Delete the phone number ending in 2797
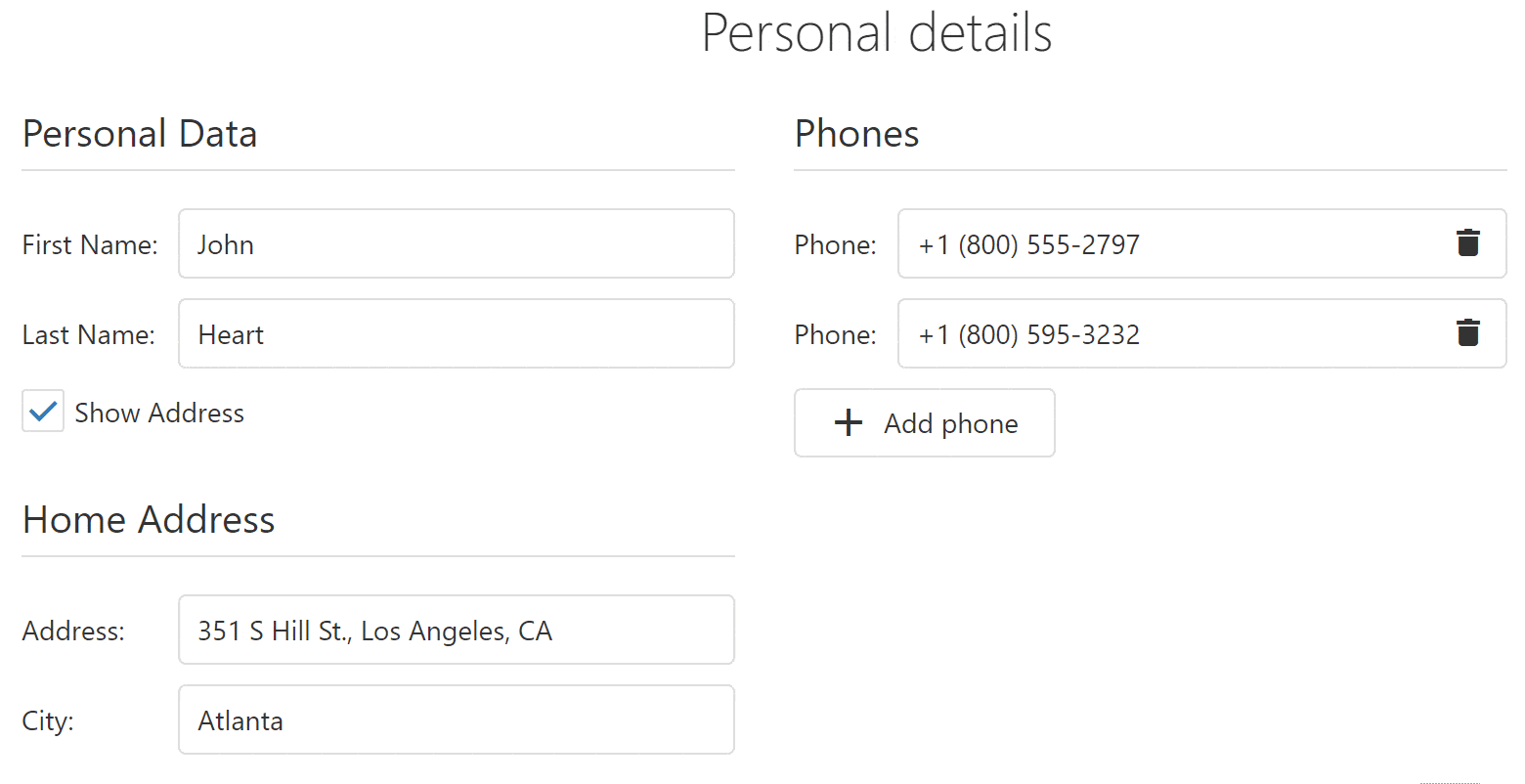The width and height of the screenshot is (1525, 784). [1467, 243]
